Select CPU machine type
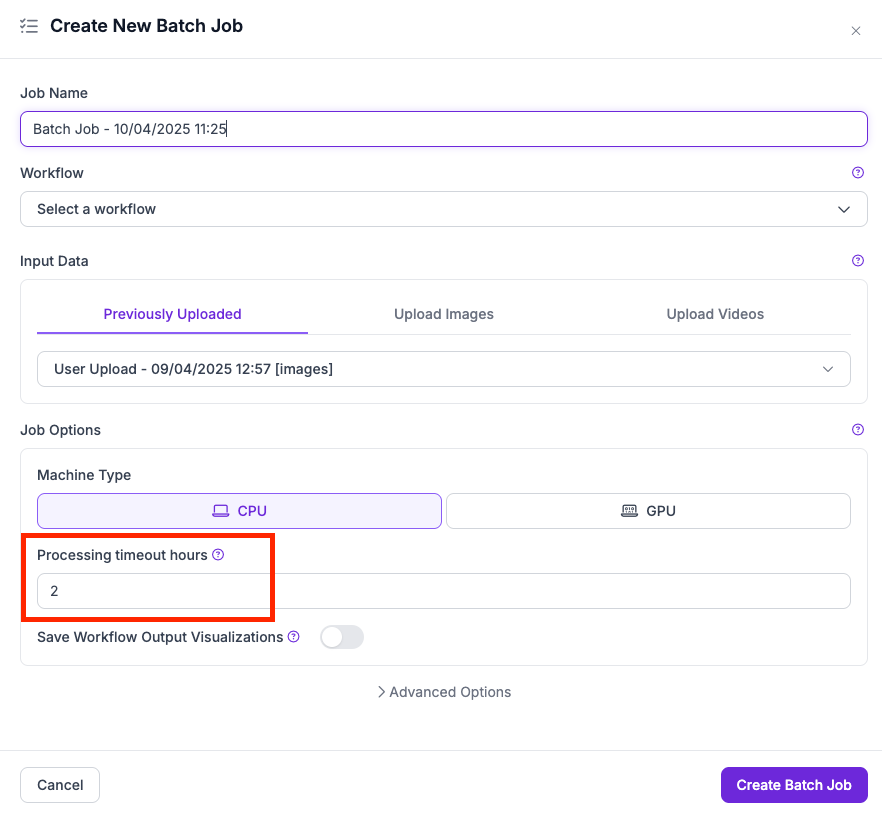882x814 pixels. 239,511
